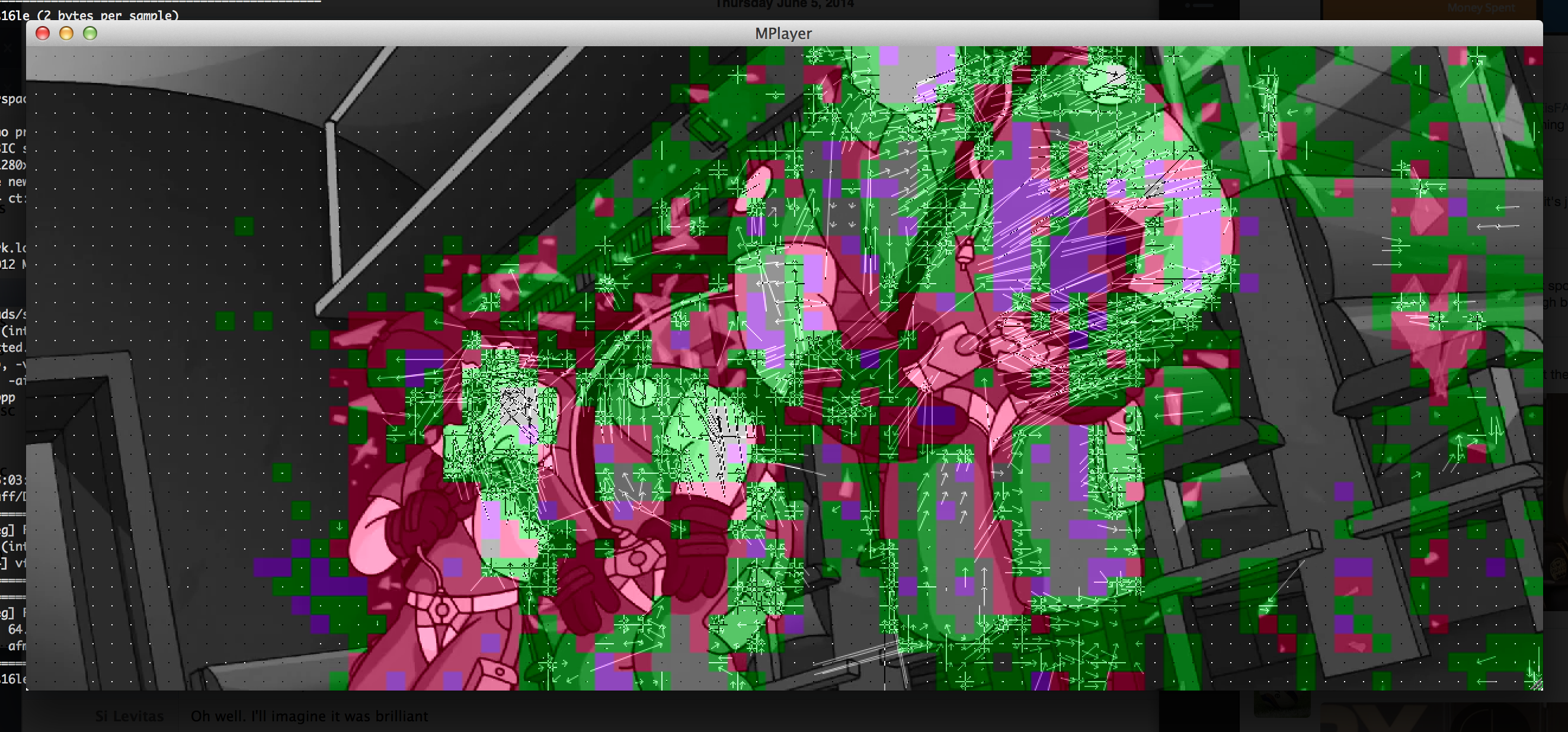Click the MPlayer video playback area
The image size is (1568, 732).
784,368
